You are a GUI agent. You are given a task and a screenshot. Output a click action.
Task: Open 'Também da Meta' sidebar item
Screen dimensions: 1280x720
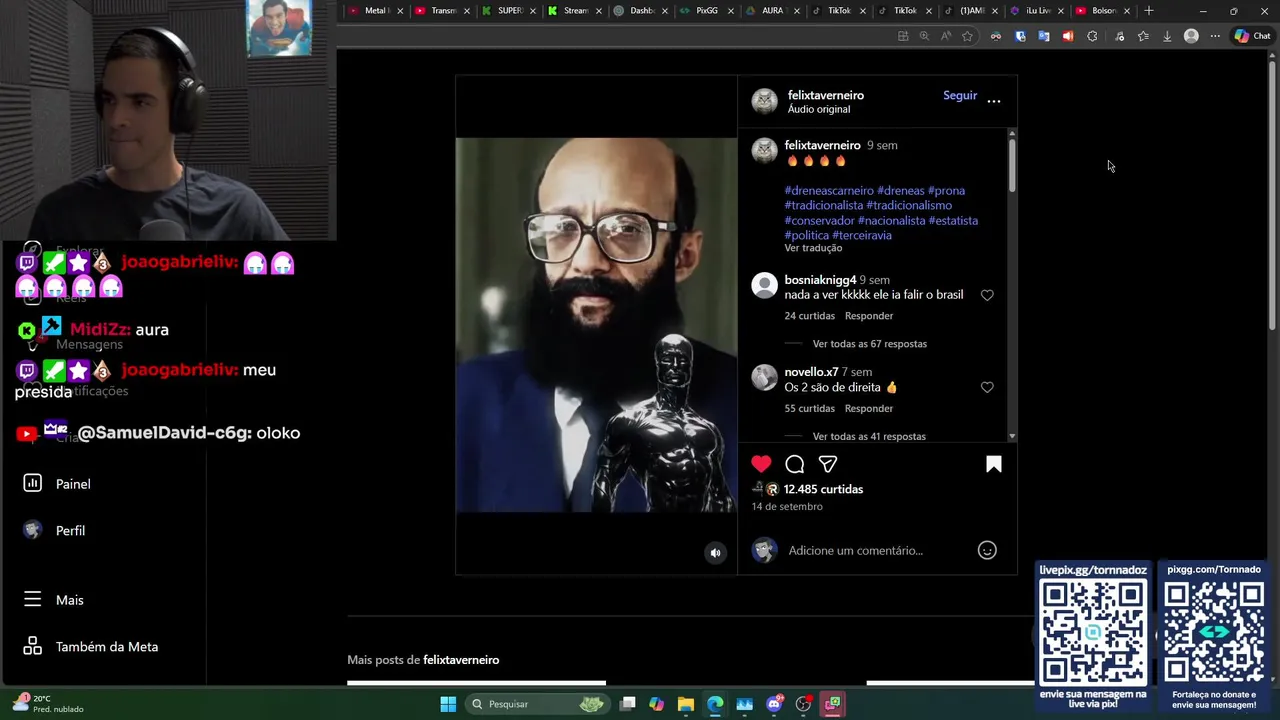[x=90, y=647]
